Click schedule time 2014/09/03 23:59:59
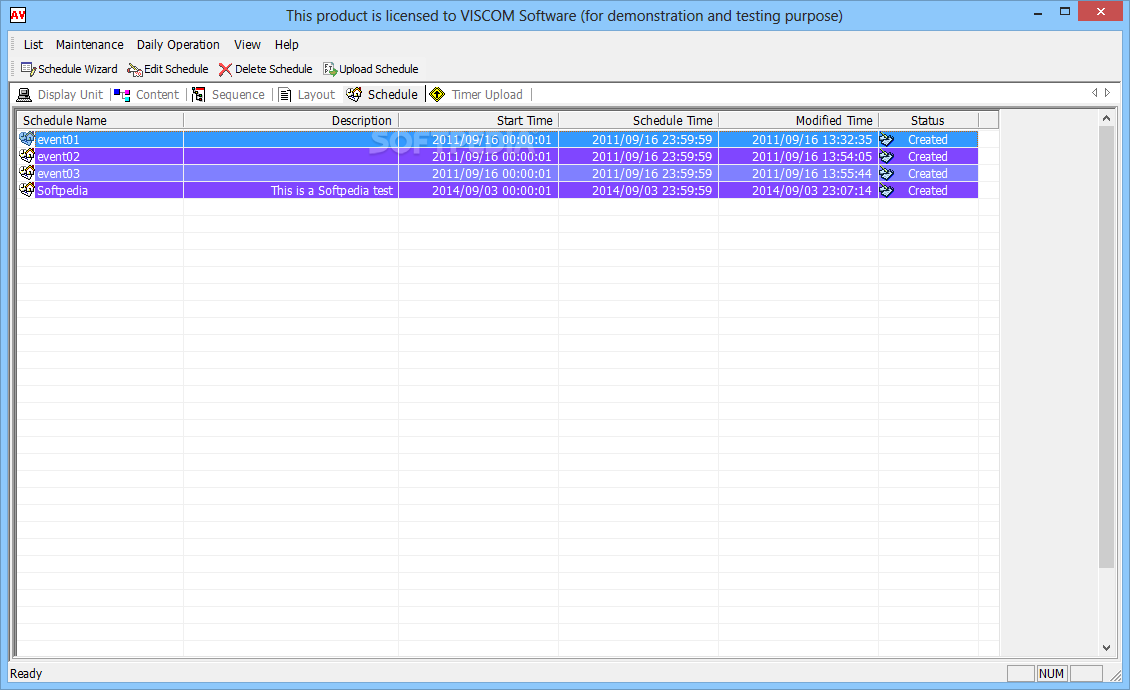Image resolution: width=1130 pixels, height=690 pixels. [652, 190]
